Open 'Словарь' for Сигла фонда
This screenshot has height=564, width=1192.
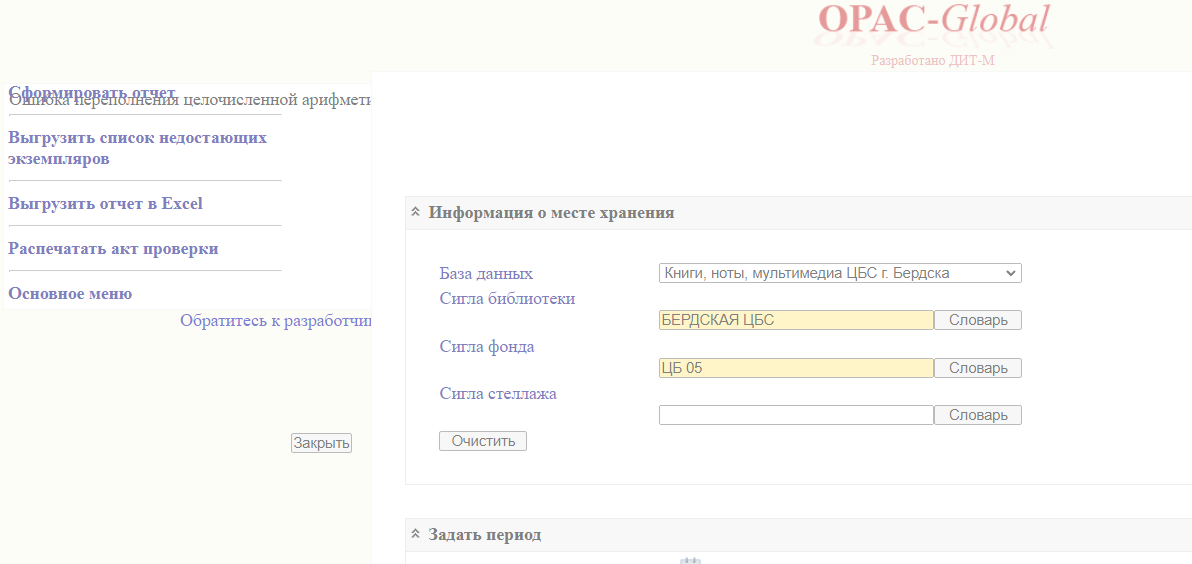click(x=977, y=368)
